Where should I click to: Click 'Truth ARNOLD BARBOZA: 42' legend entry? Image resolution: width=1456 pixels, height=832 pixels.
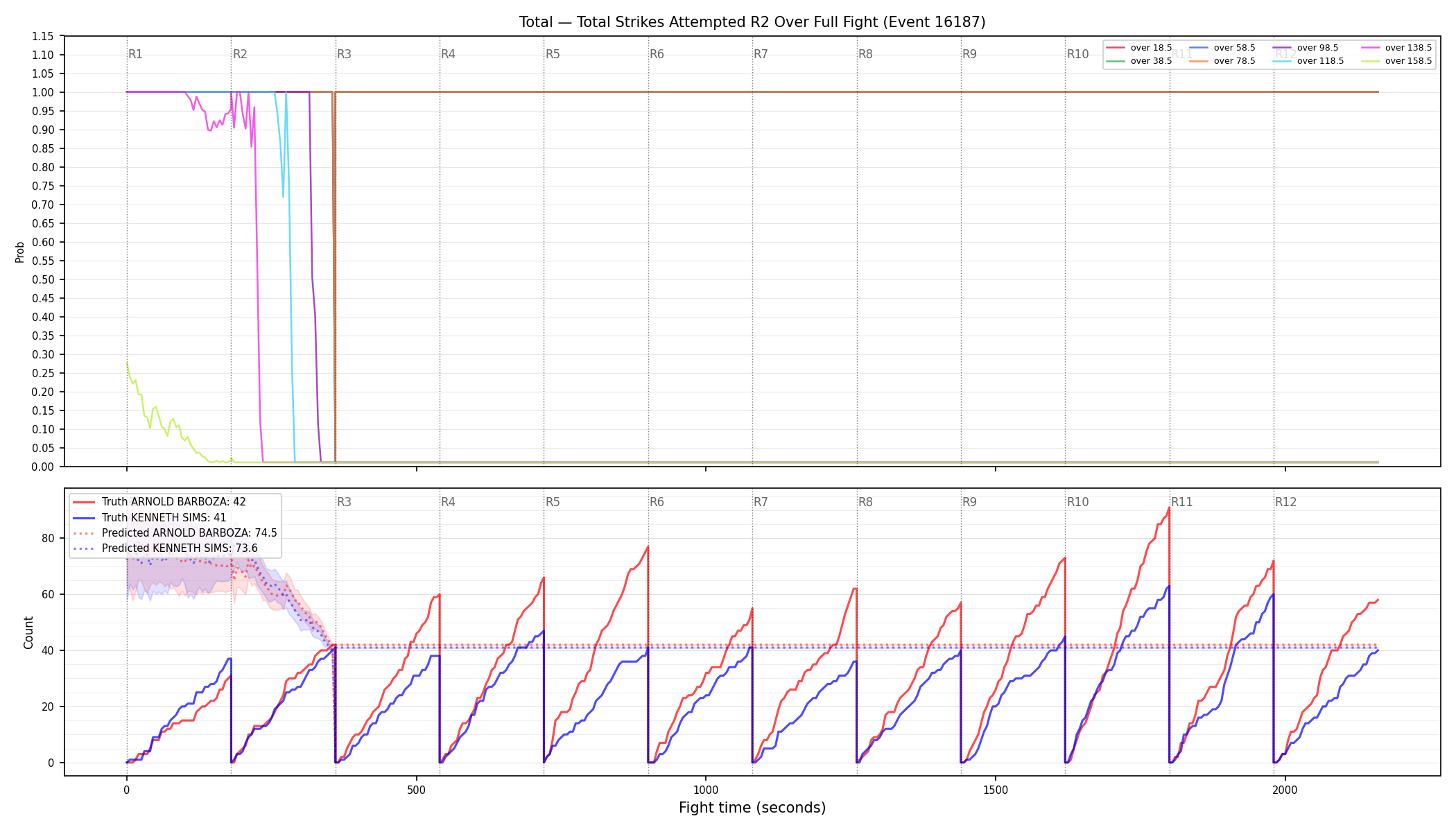tap(159, 502)
